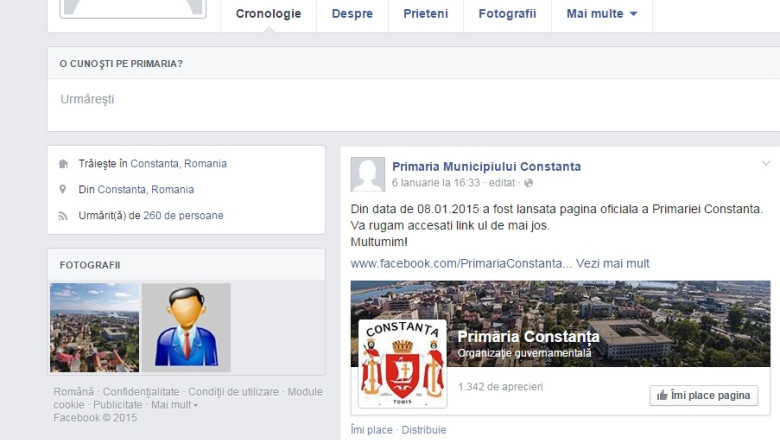780x440 pixels.
Task: Click the public globe privacy icon
Action: [x=528, y=183]
